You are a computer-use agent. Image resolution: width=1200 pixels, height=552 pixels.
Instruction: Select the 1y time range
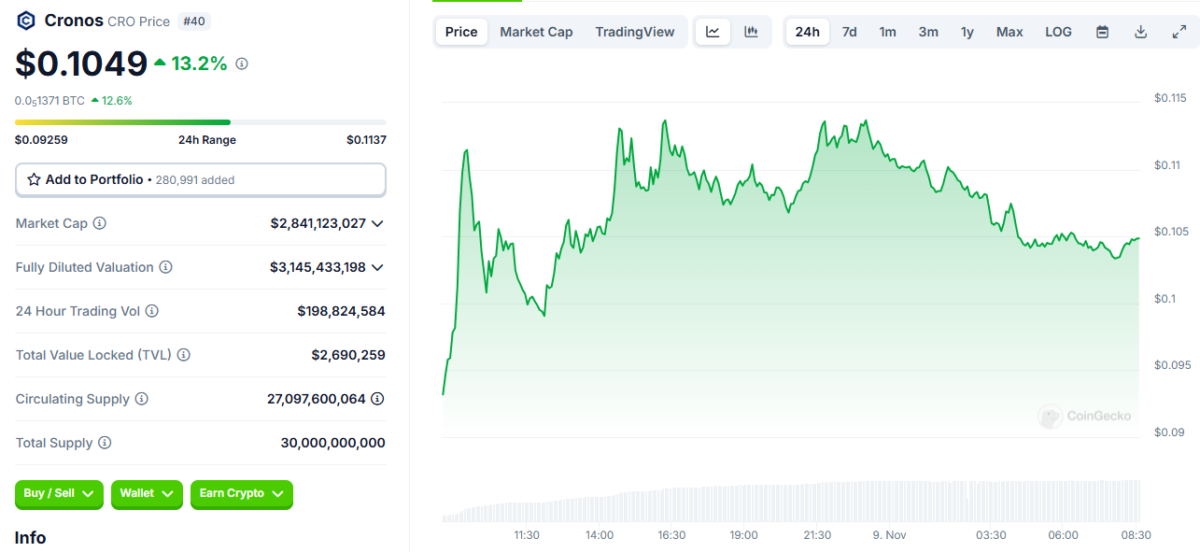coord(967,32)
